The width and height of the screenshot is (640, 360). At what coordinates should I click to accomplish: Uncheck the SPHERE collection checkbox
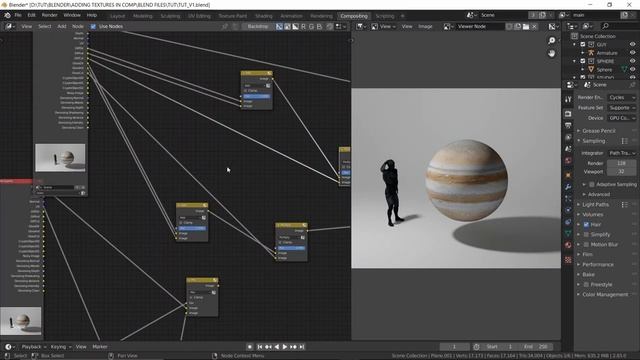click(x=583, y=61)
